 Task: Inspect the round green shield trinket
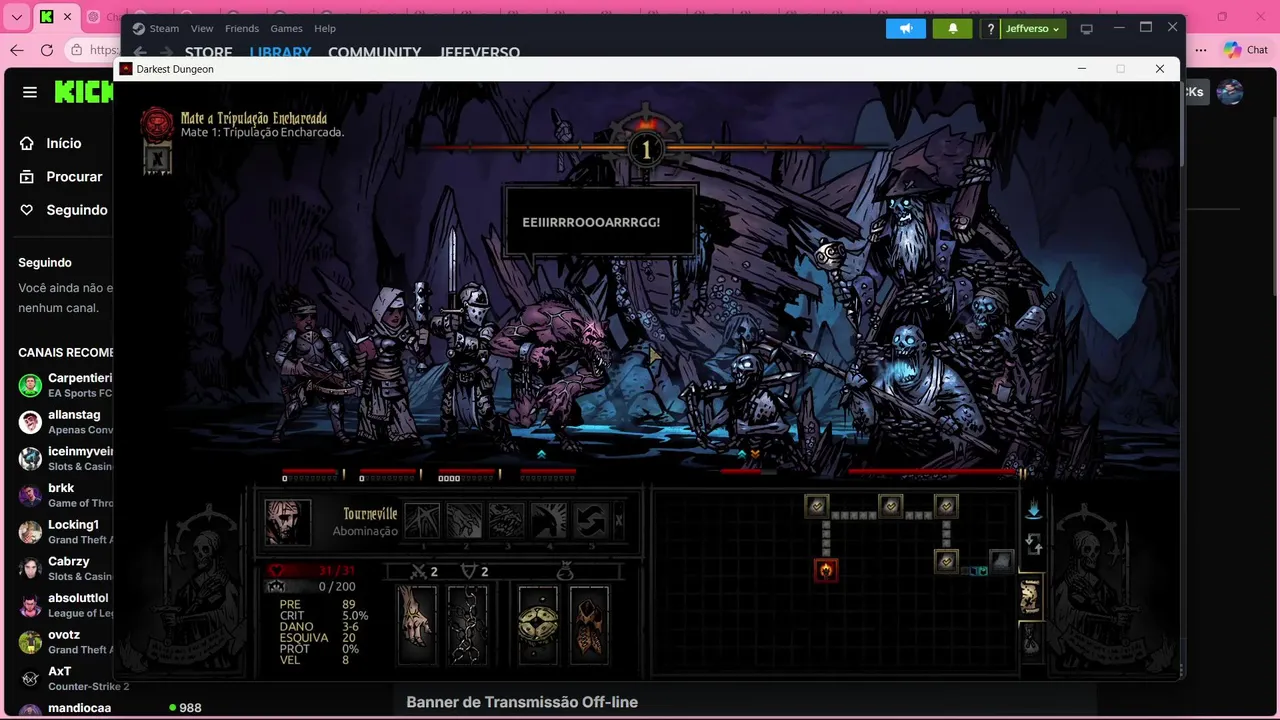coord(538,625)
